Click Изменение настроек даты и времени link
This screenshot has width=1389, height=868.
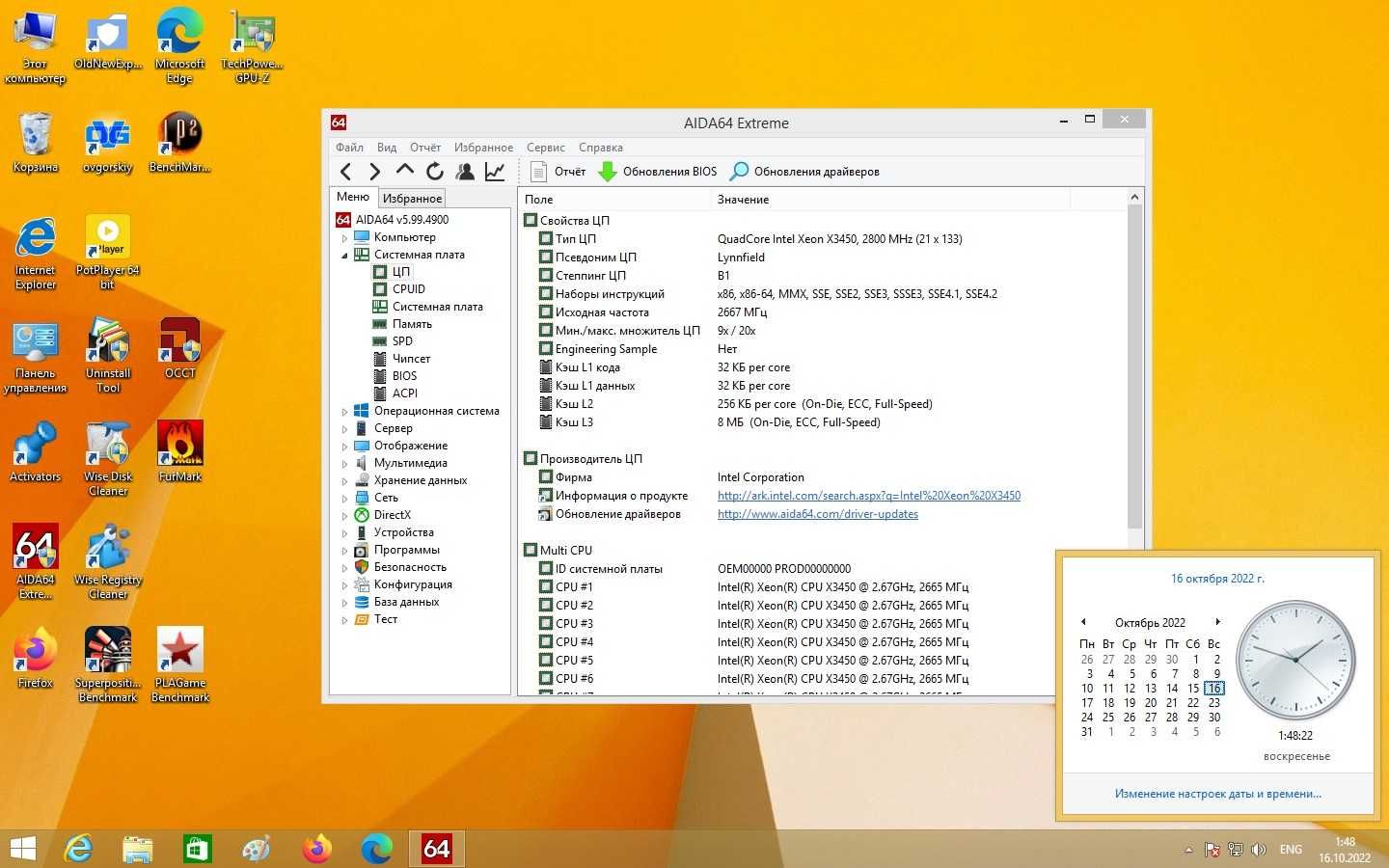point(1217,794)
